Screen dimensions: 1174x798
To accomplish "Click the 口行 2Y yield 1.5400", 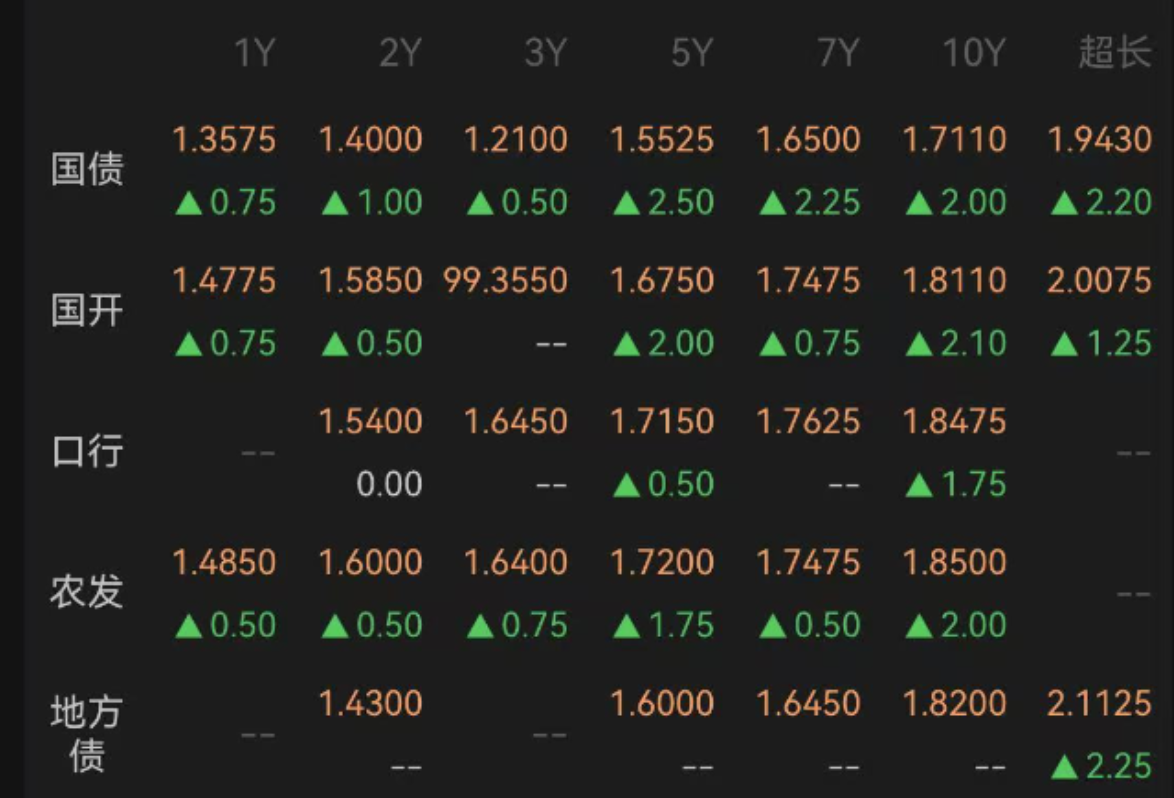I will 370,421.
